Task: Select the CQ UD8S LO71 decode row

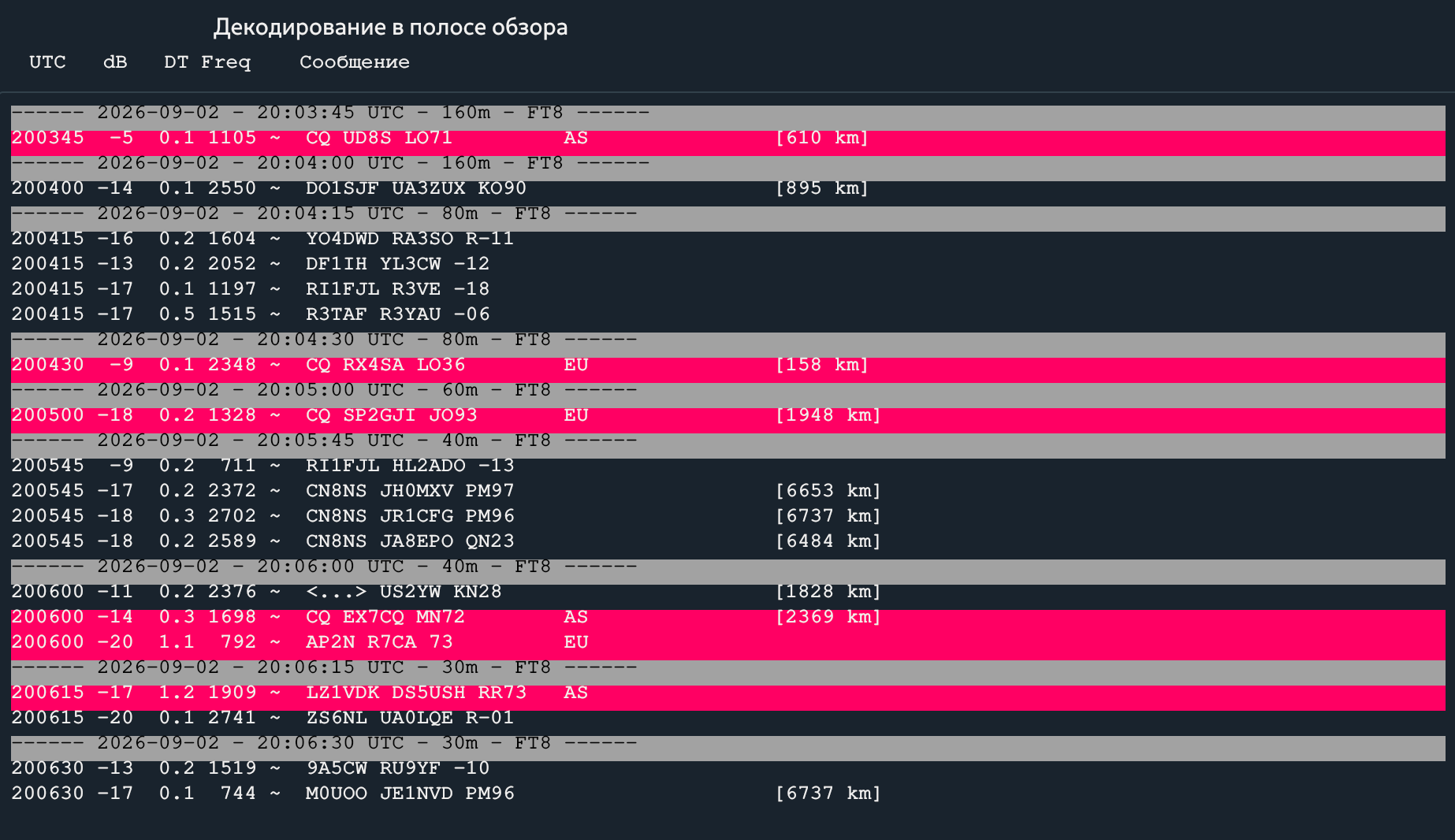Action: pyautogui.click(x=727, y=138)
